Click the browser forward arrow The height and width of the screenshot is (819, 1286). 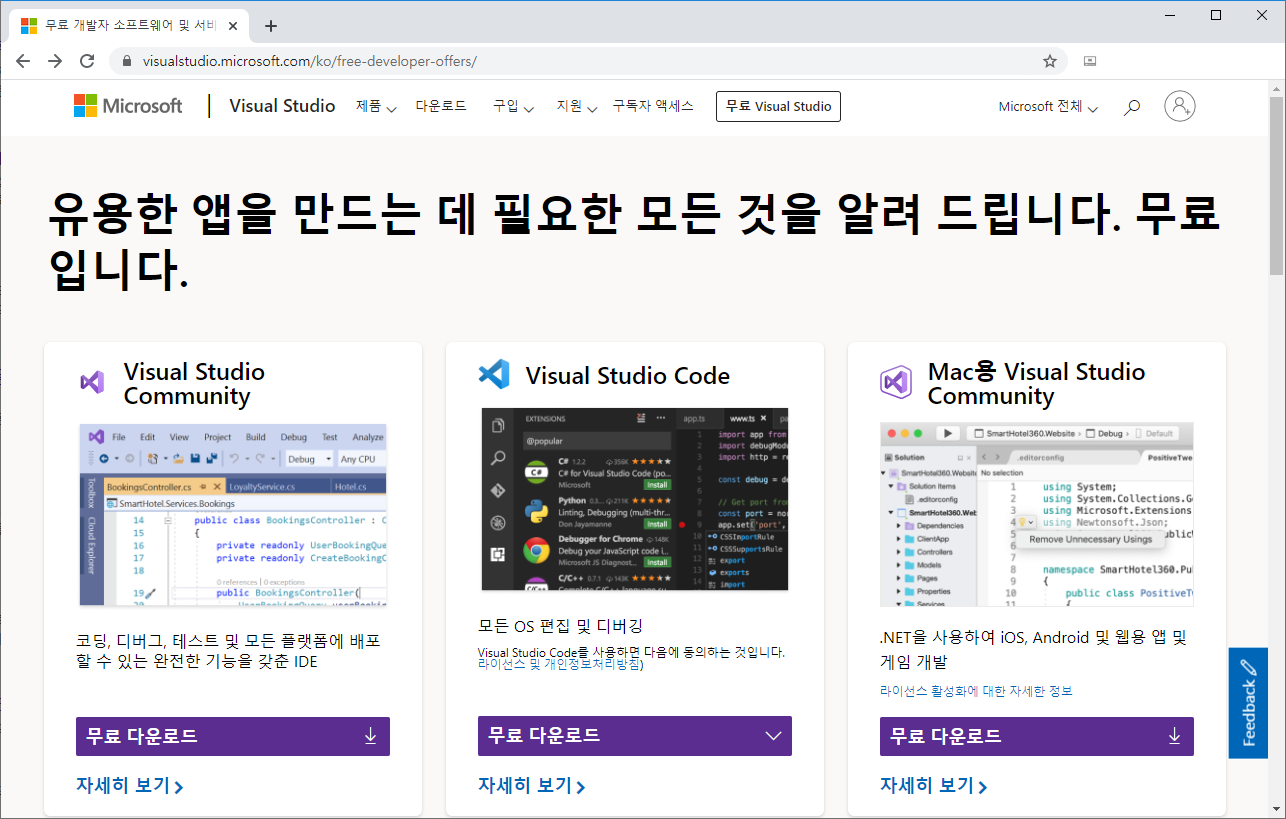pos(55,61)
